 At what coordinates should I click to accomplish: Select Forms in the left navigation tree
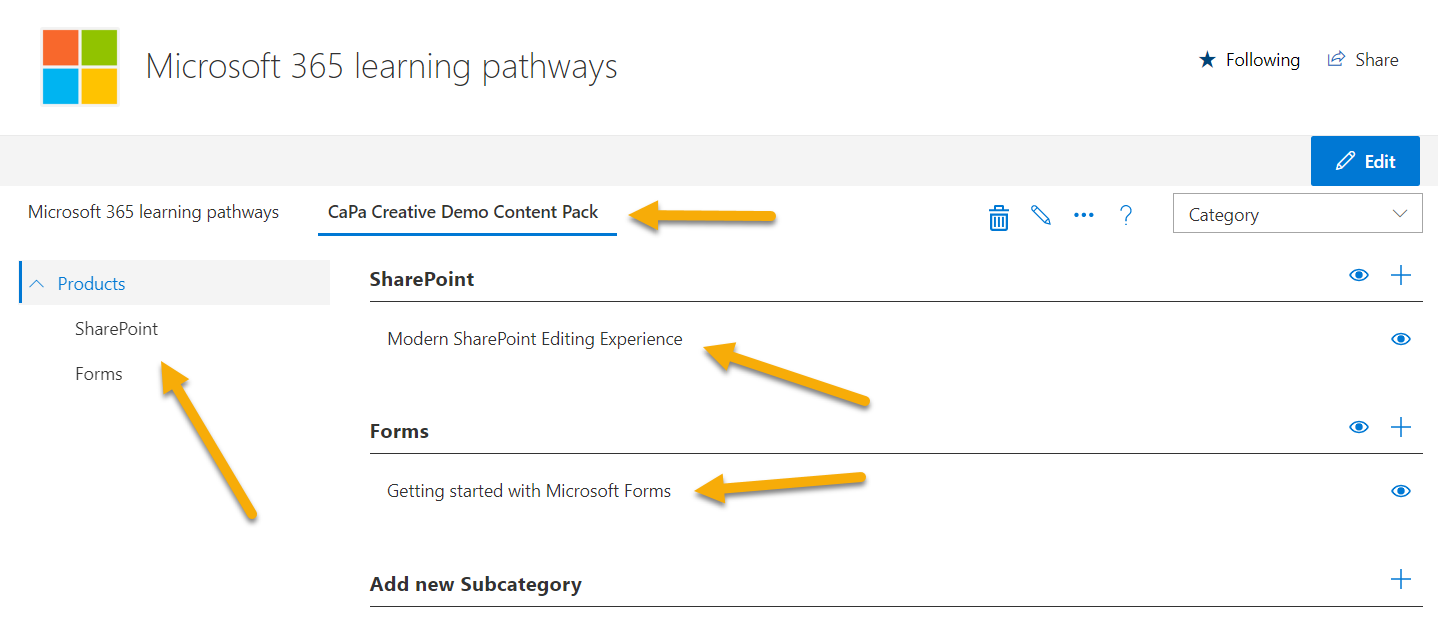click(x=98, y=373)
